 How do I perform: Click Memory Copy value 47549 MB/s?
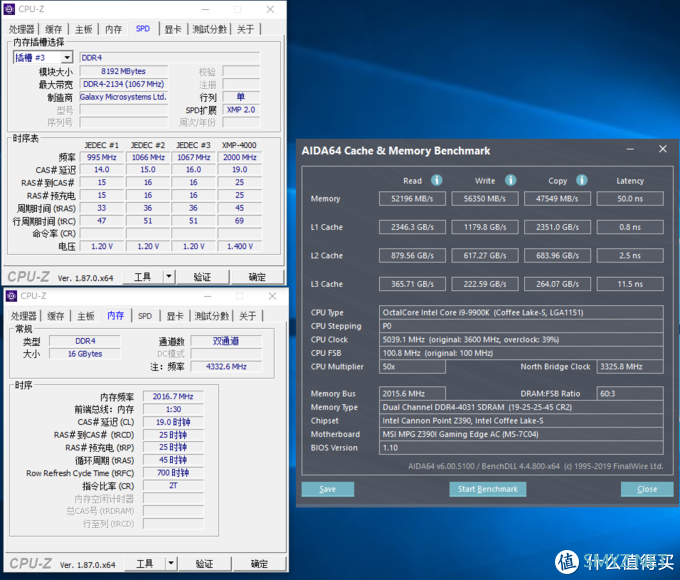coord(557,198)
